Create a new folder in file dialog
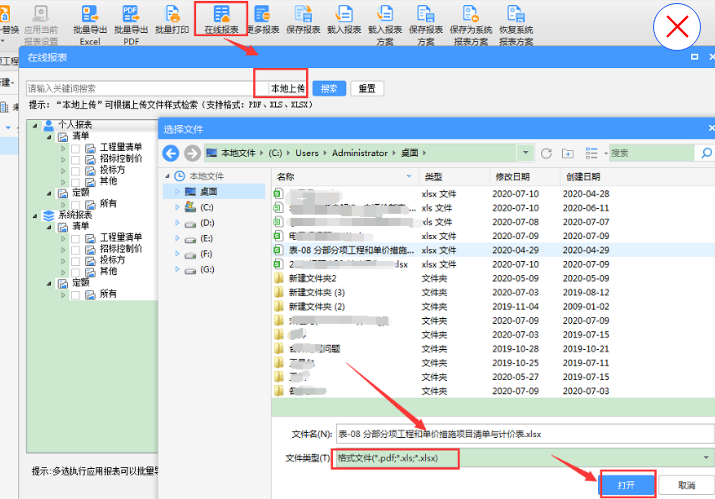This screenshot has width=715, height=499. coord(568,153)
